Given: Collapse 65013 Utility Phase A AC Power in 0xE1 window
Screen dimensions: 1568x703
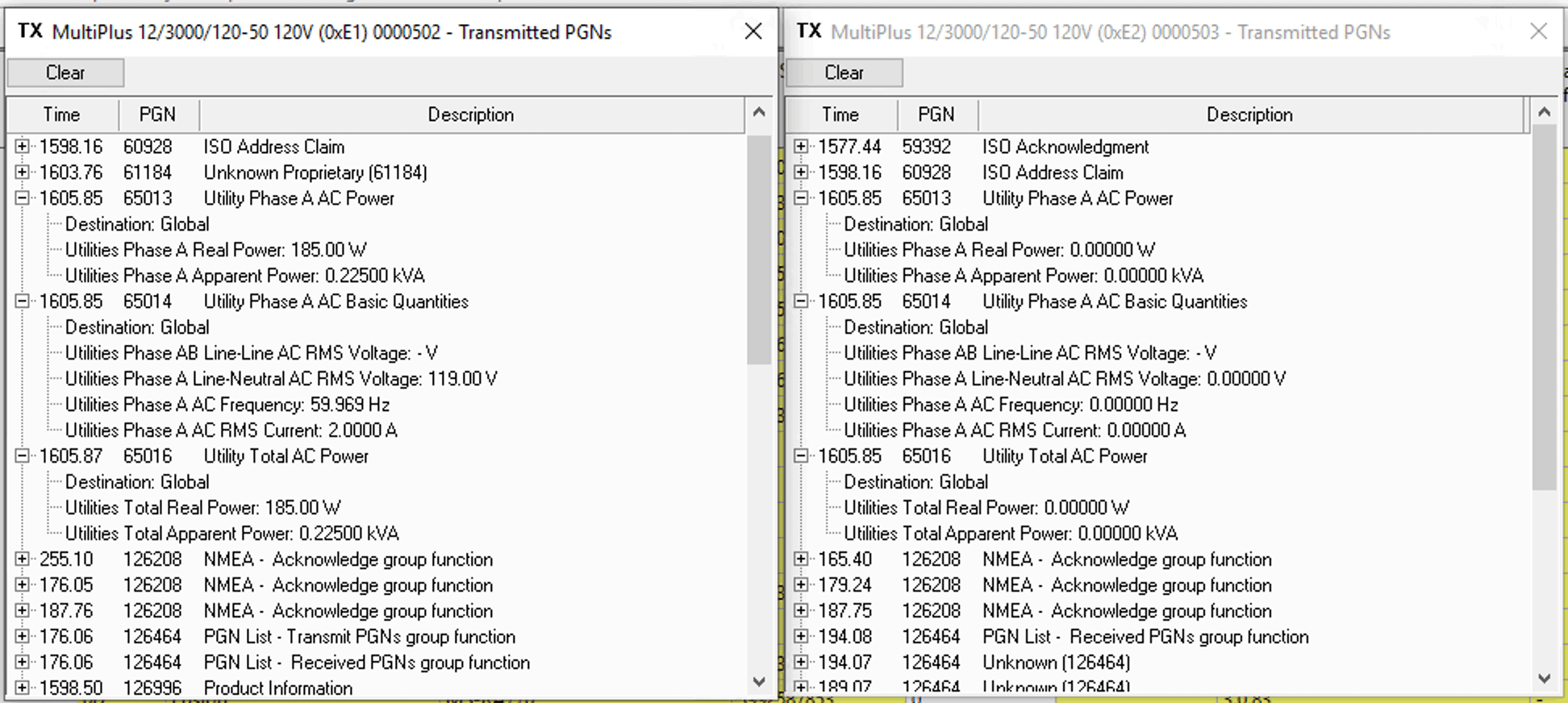Looking at the screenshot, I should [23, 198].
